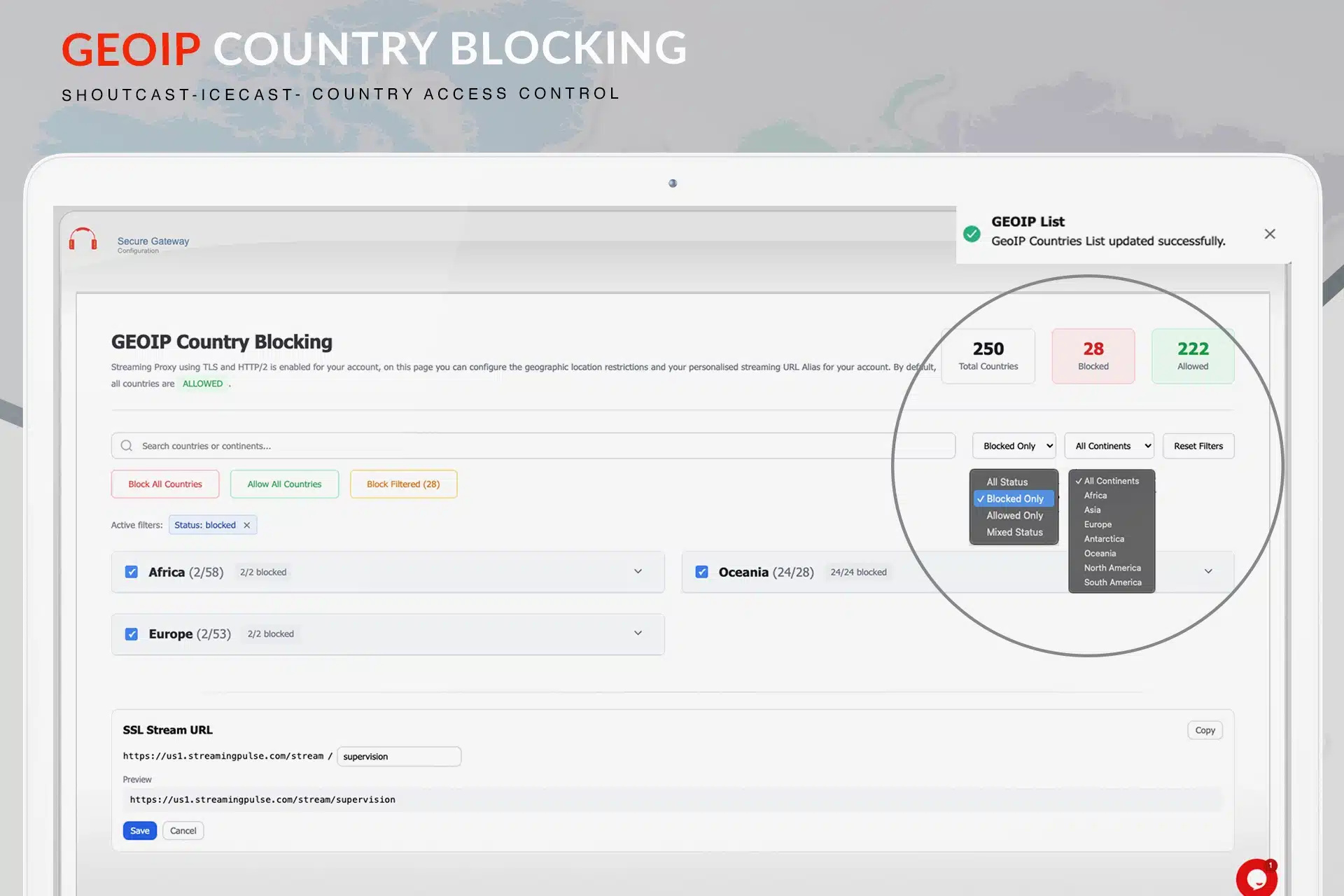Open the All Continents dropdown
1344x896 pixels.
pos(1109,446)
